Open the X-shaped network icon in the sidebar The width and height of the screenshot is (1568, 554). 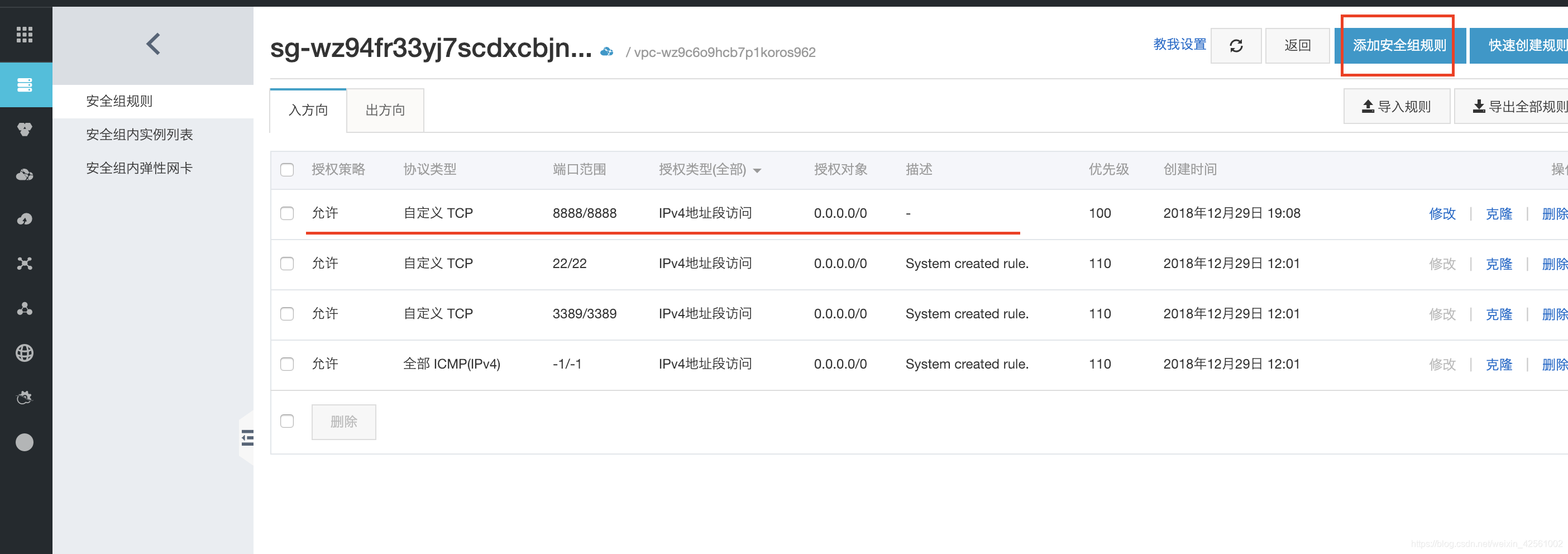pyautogui.click(x=25, y=264)
